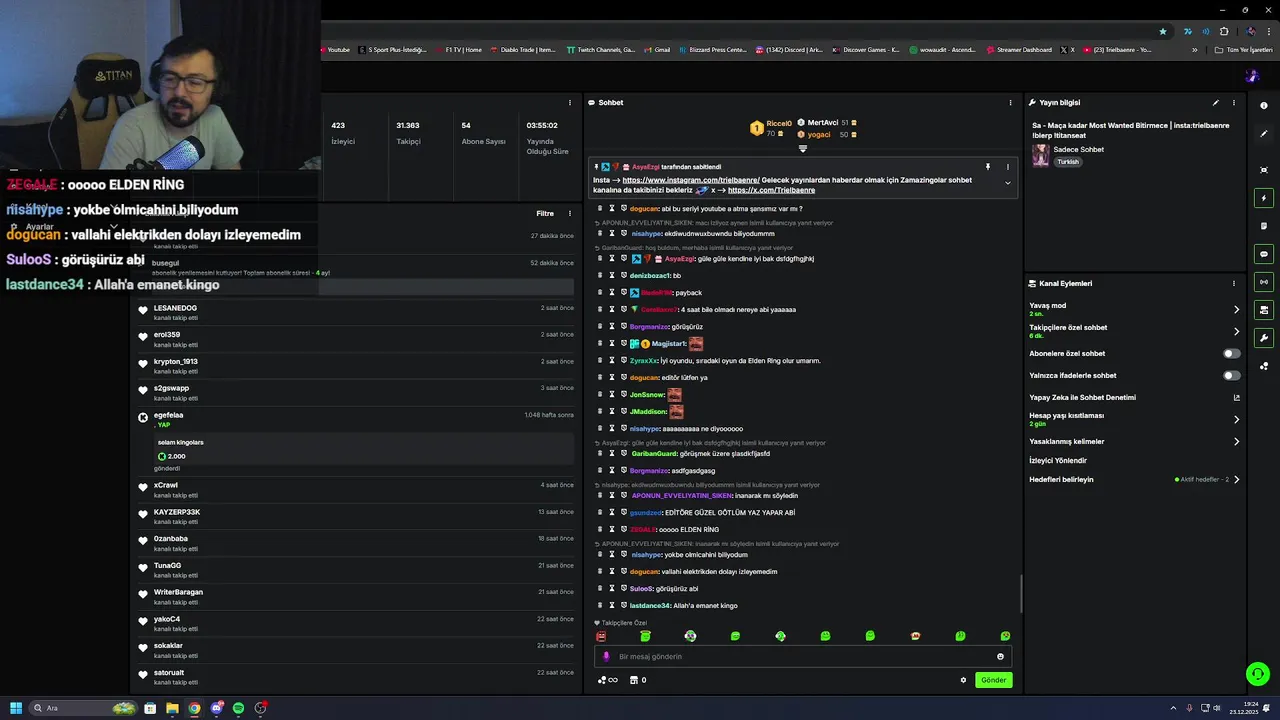Screen dimensions: 1280x720
Task: Click the channel points infinity icon
Action: point(607,680)
